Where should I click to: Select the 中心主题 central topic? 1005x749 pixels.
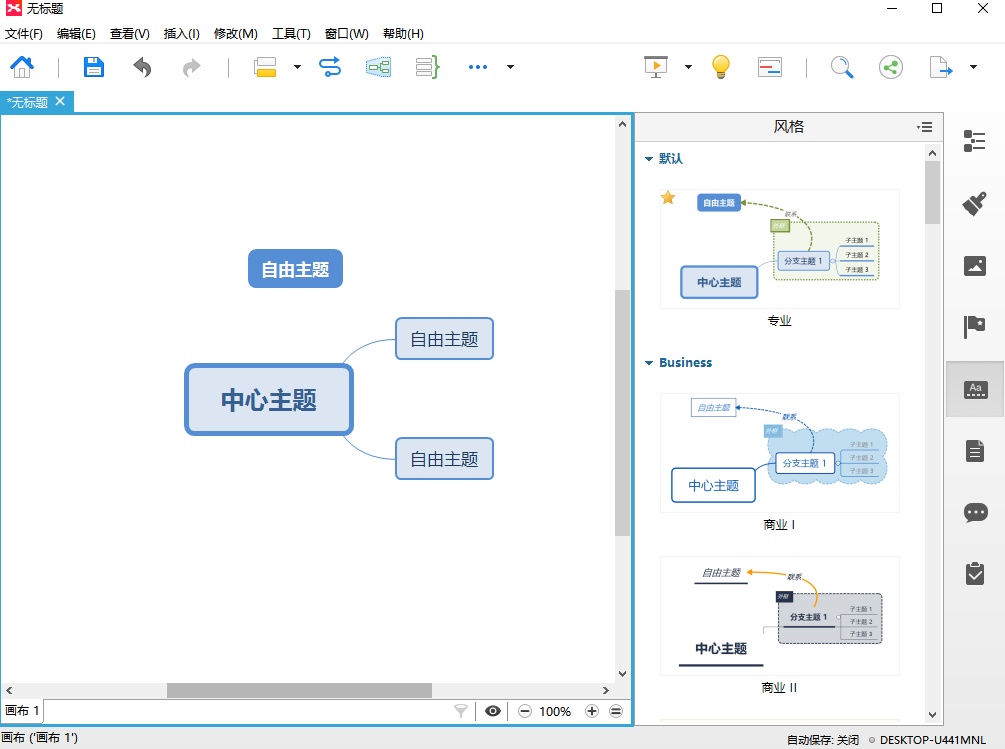[x=269, y=400]
